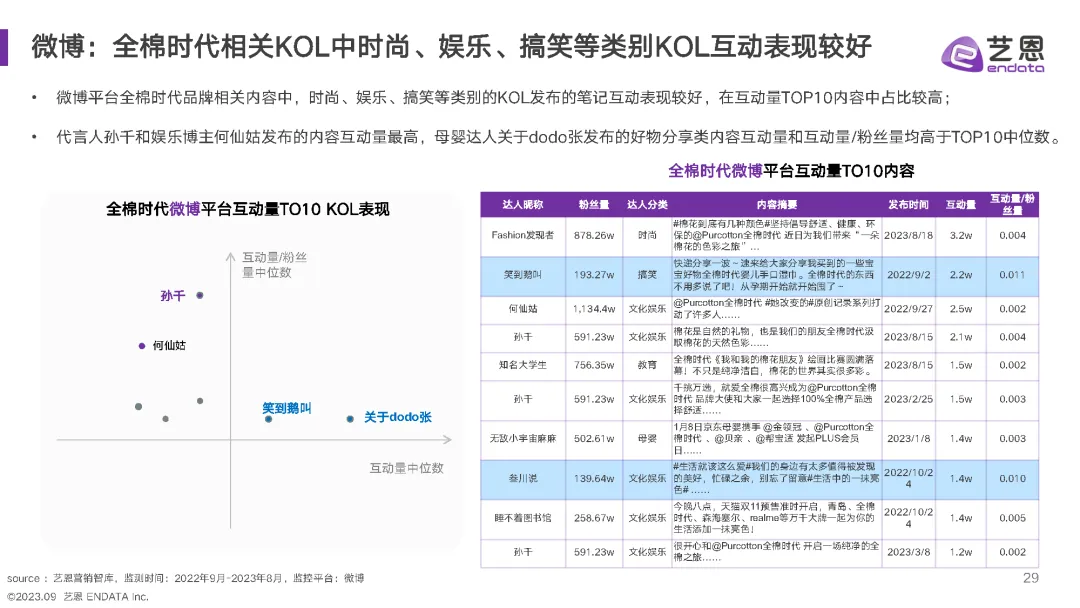Click the 2.5w interaction cell
This screenshot has height=608, width=1080.
tap(960, 309)
